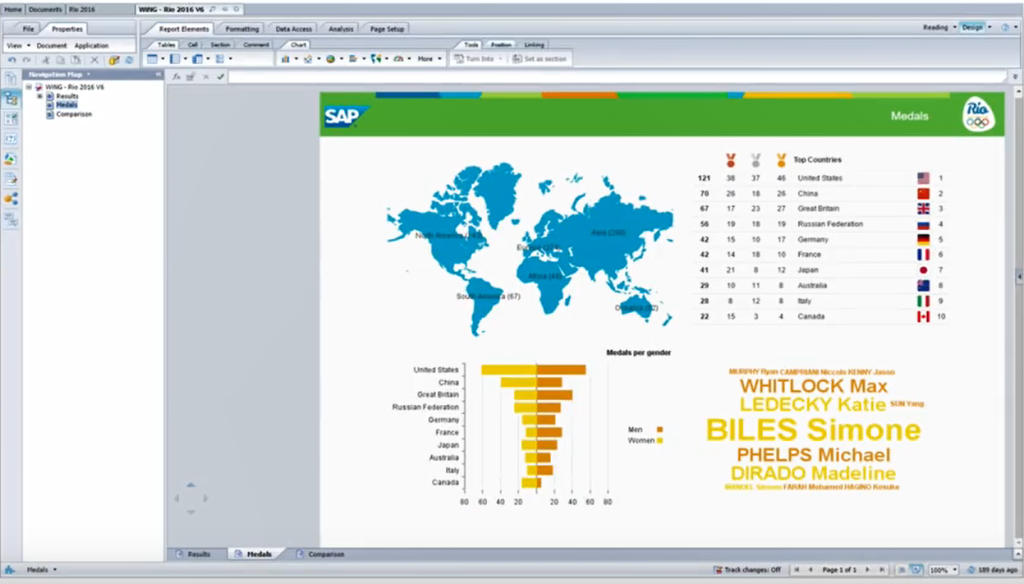Click the Turn Into button
Screen dimensions: 1024x584
tap(478, 59)
